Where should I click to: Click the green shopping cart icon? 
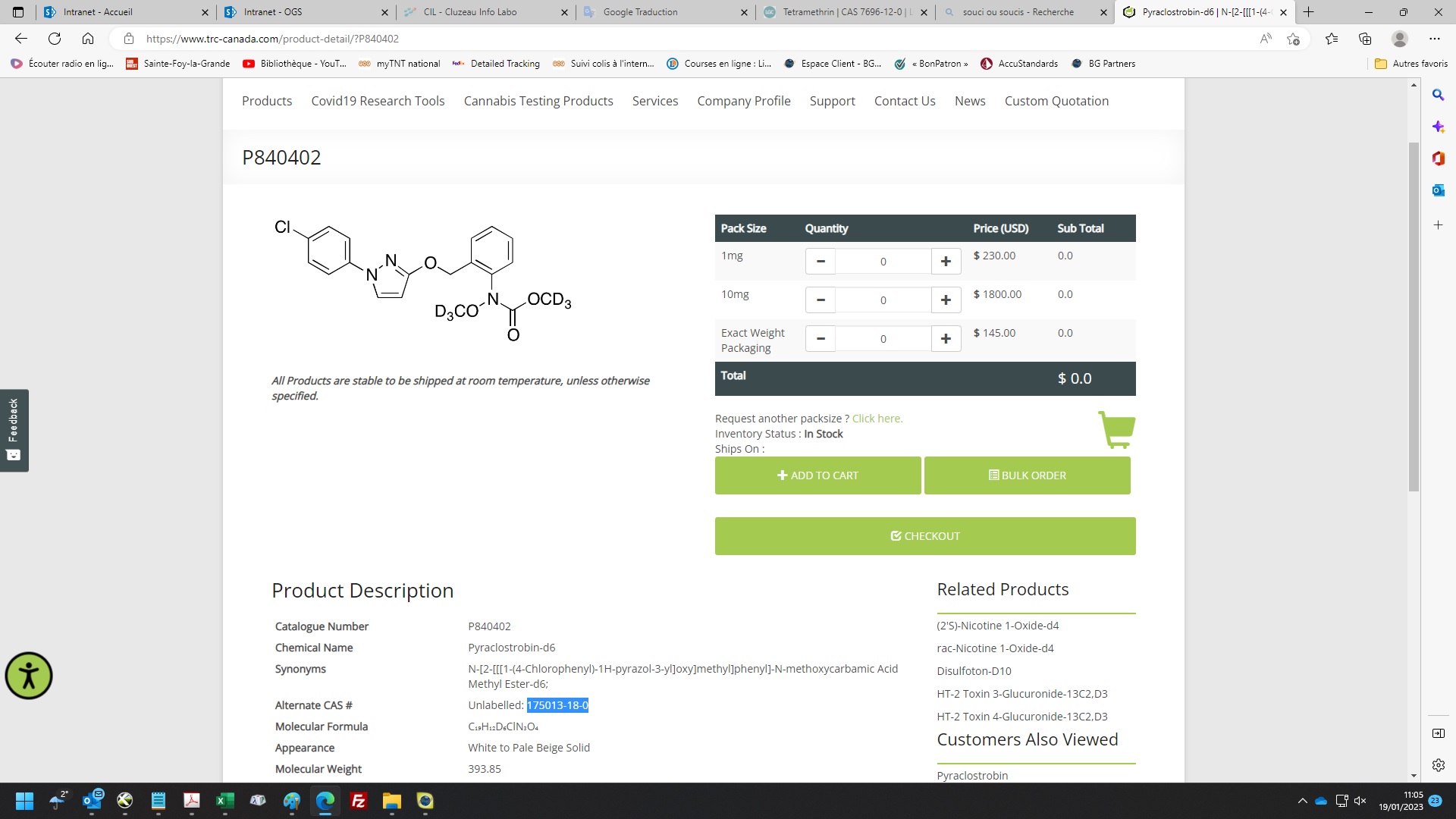[x=1116, y=429]
